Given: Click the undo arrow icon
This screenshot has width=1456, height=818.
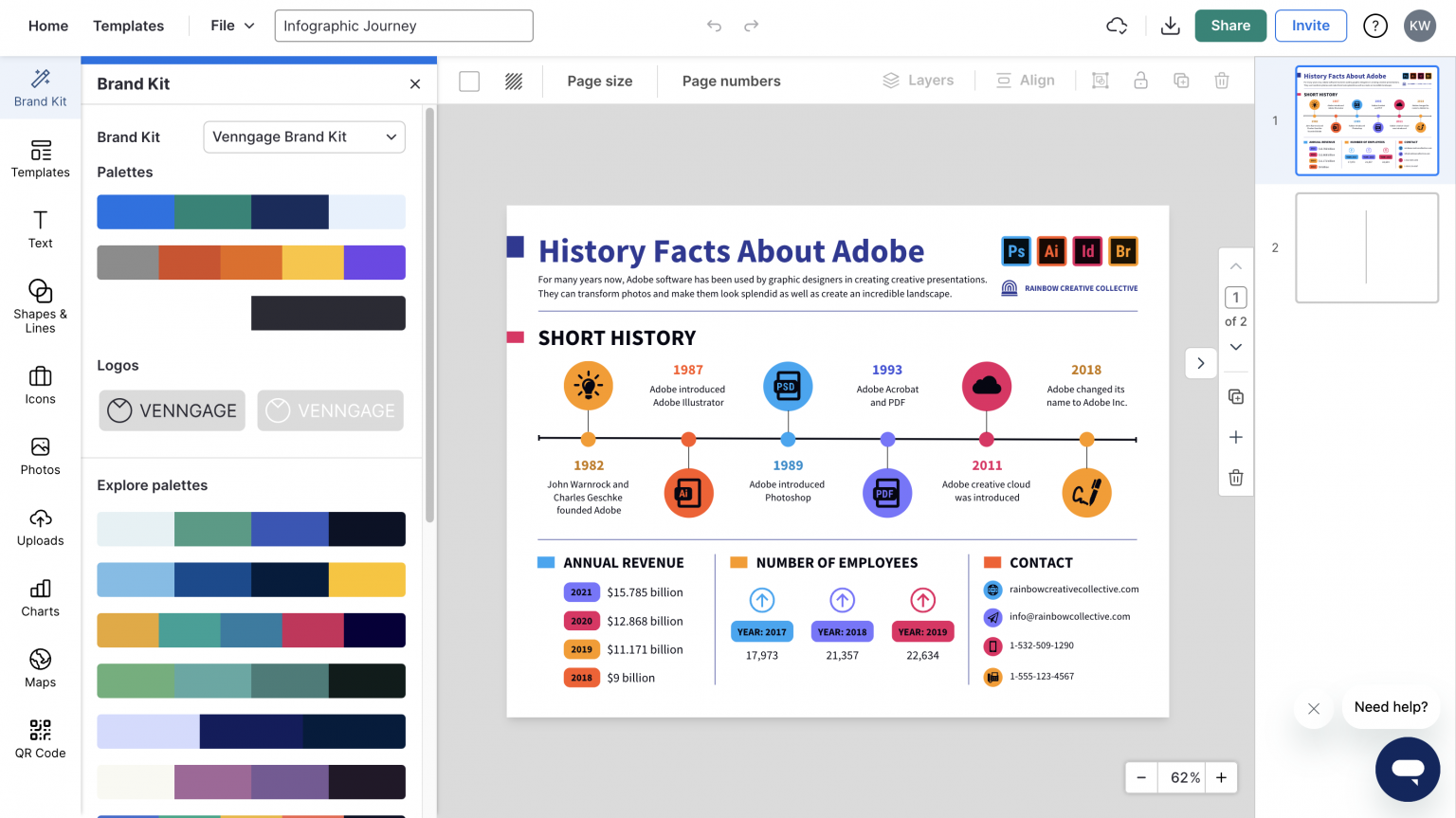Looking at the screenshot, I should click(x=714, y=26).
